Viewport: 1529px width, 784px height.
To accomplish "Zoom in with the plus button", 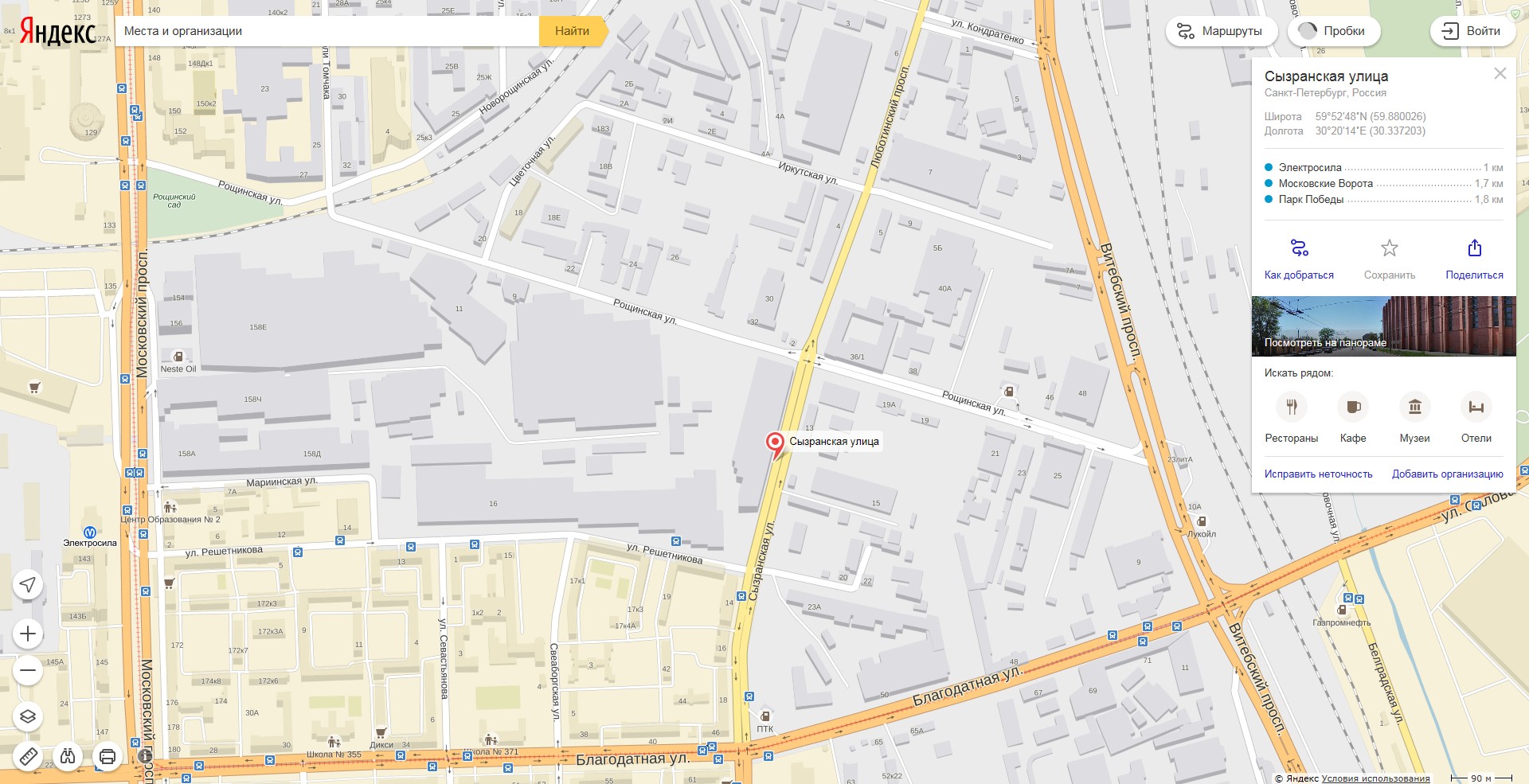I will pyautogui.click(x=28, y=634).
